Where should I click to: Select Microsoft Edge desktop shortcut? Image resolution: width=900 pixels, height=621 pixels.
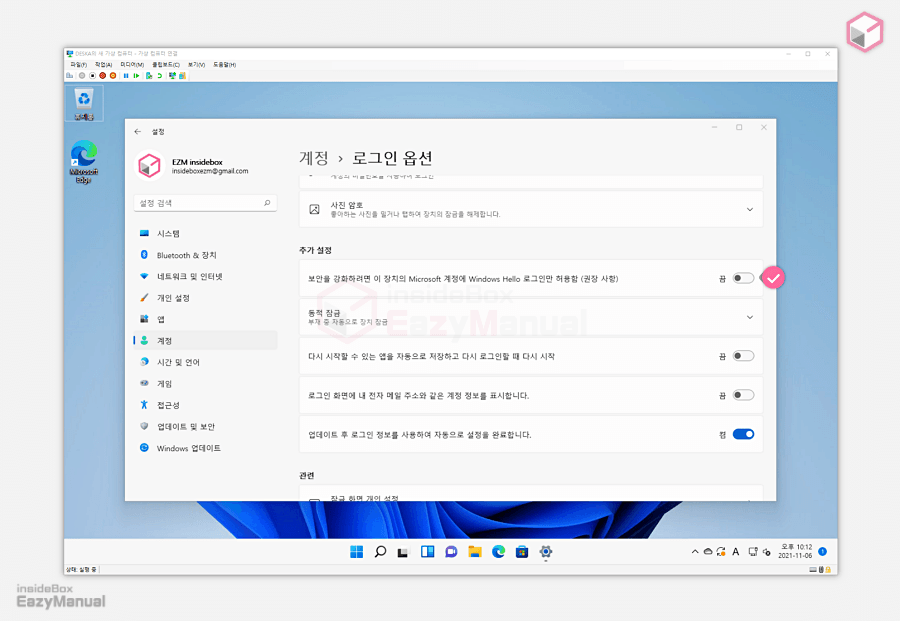(84, 162)
